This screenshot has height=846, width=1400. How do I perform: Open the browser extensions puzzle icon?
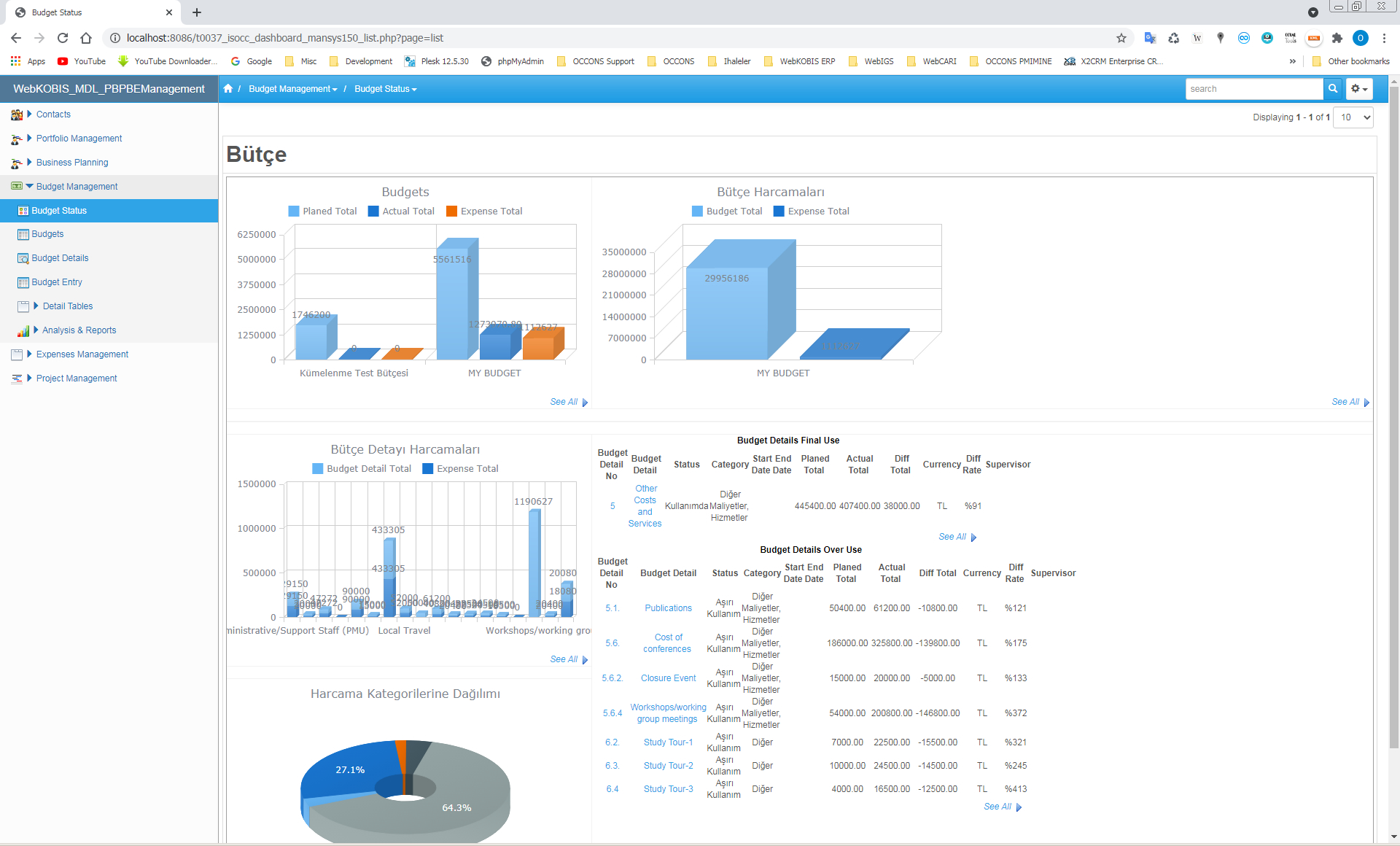pos(1337,38)
